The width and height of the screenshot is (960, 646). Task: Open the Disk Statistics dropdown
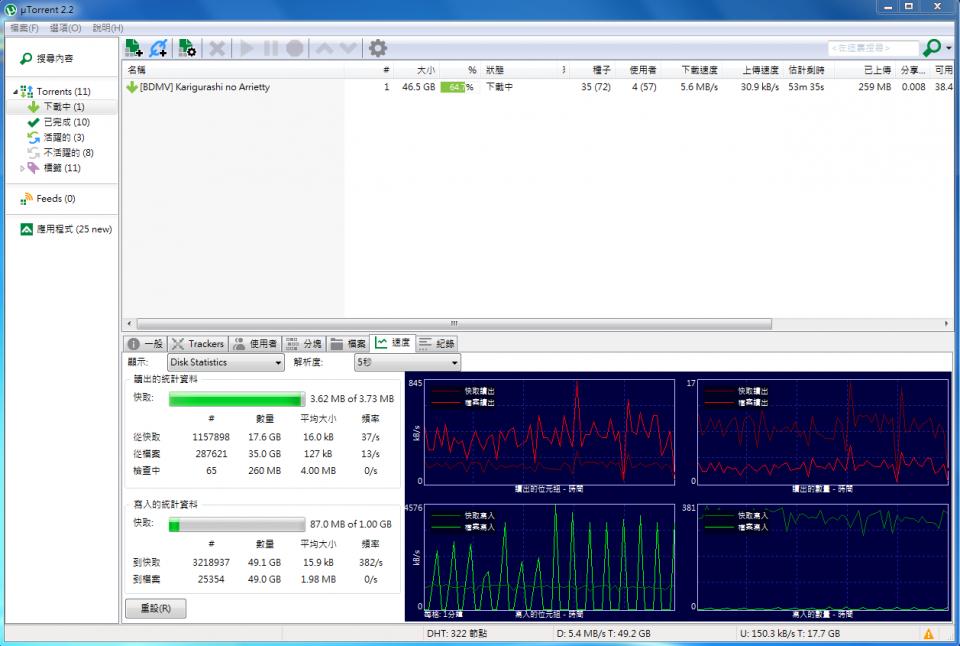coord(225,363)
